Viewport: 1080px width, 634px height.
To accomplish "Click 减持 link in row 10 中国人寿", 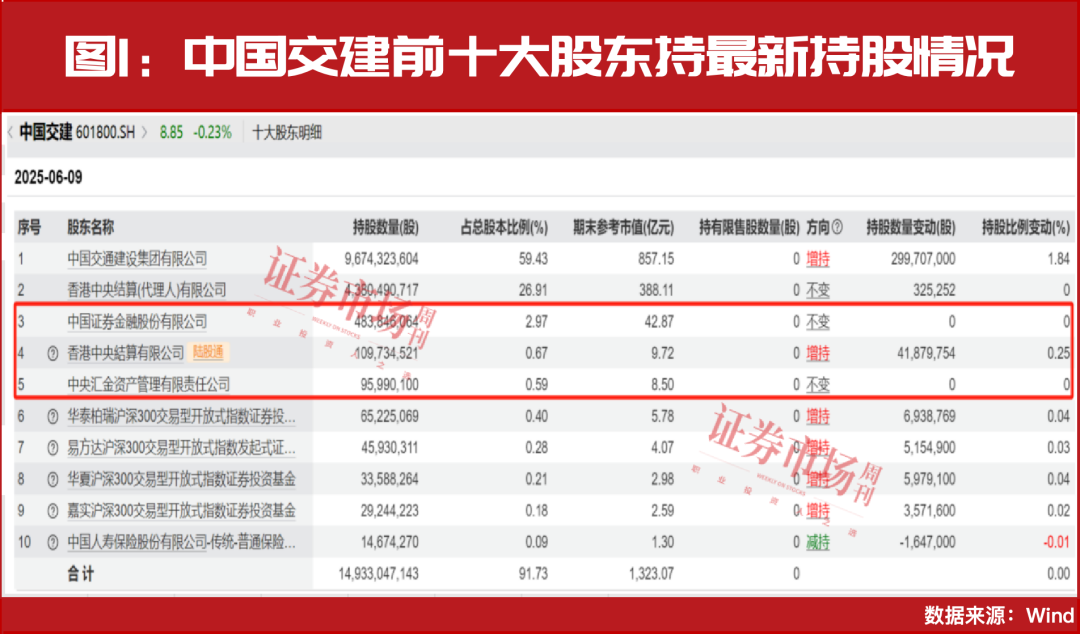I will coord(818,543).
